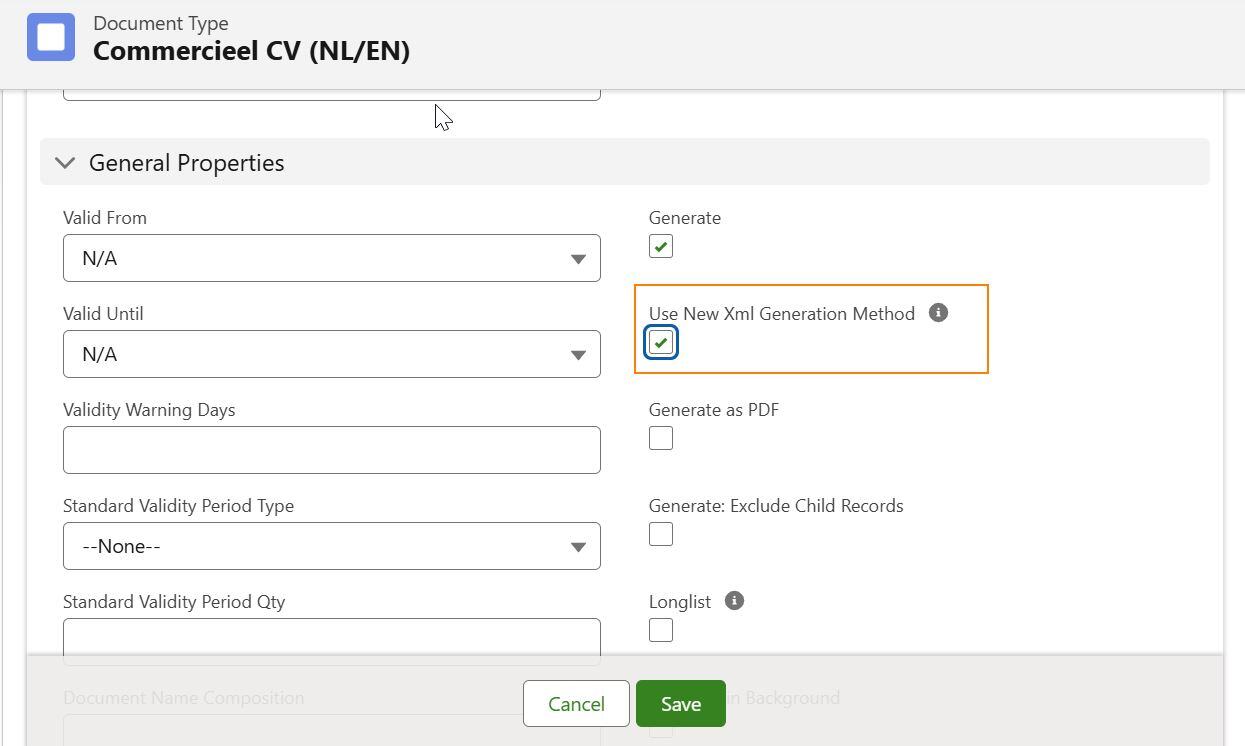The height and width of the screenshot is (746, 1245).
Task: Save the document type changes
Action: point(680,704)
